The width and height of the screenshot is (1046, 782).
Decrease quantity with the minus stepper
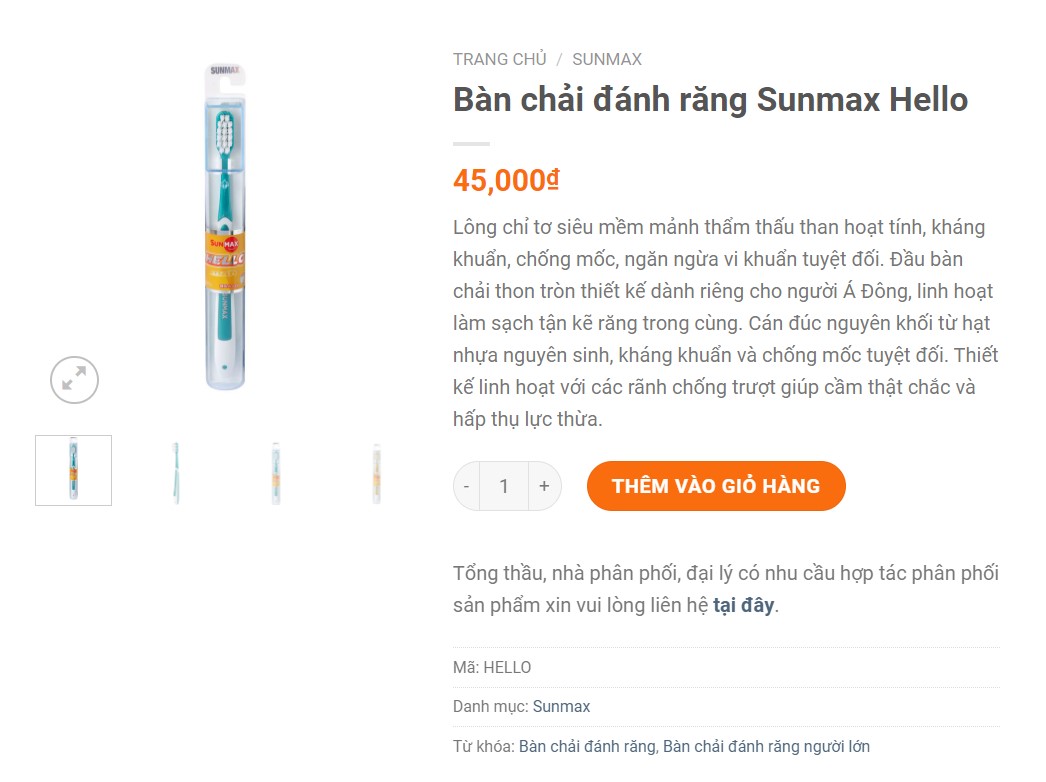point(466,486)
